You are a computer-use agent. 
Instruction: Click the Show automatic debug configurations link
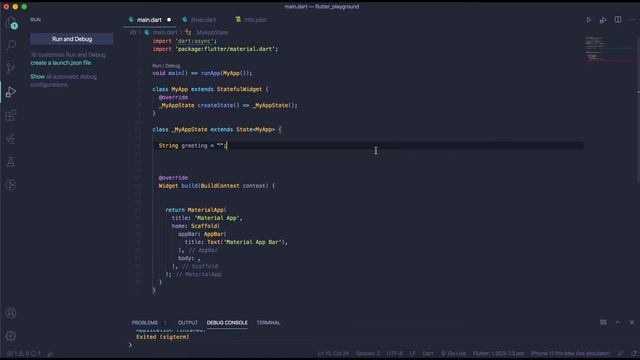point(38,77)
